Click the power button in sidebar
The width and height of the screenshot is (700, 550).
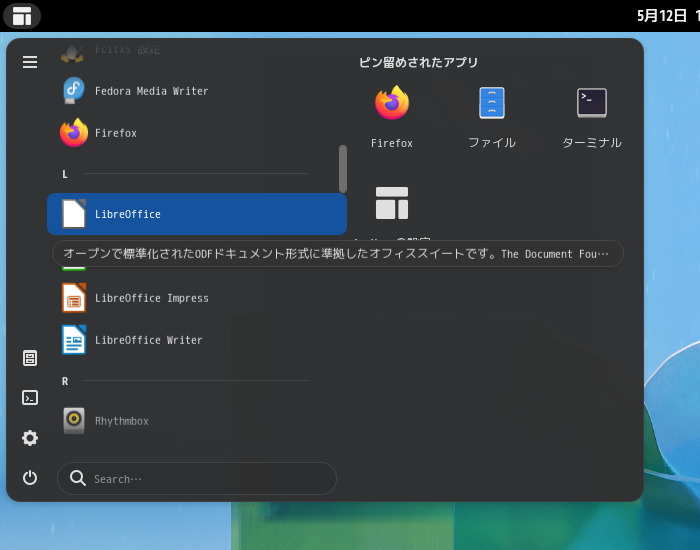click(x=30, y=478)
